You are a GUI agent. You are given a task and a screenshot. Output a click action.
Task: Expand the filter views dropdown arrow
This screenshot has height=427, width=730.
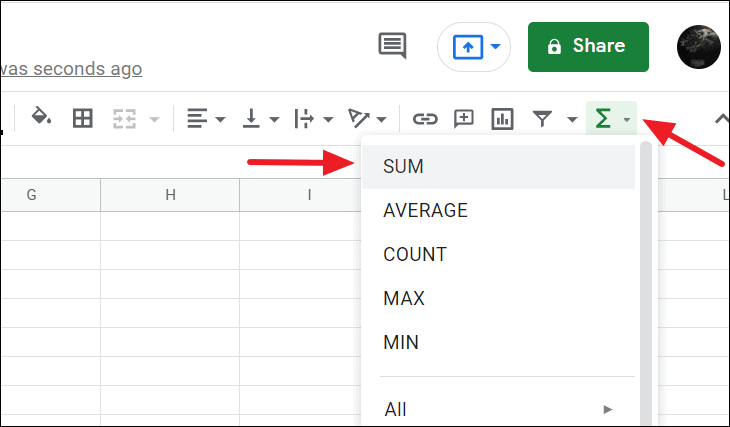[572, 120]
